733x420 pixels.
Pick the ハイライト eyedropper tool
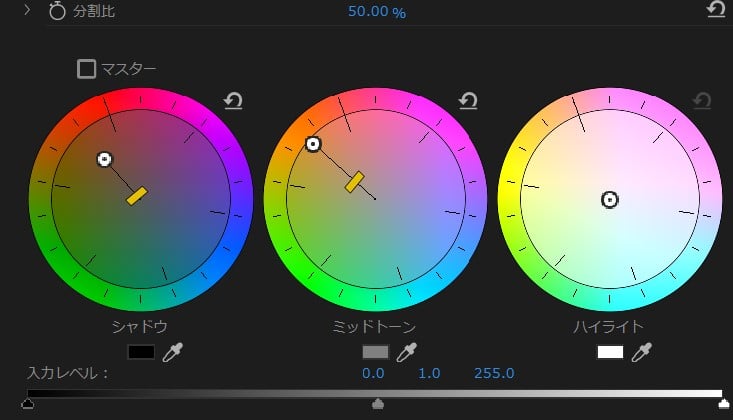coord(641,352)
